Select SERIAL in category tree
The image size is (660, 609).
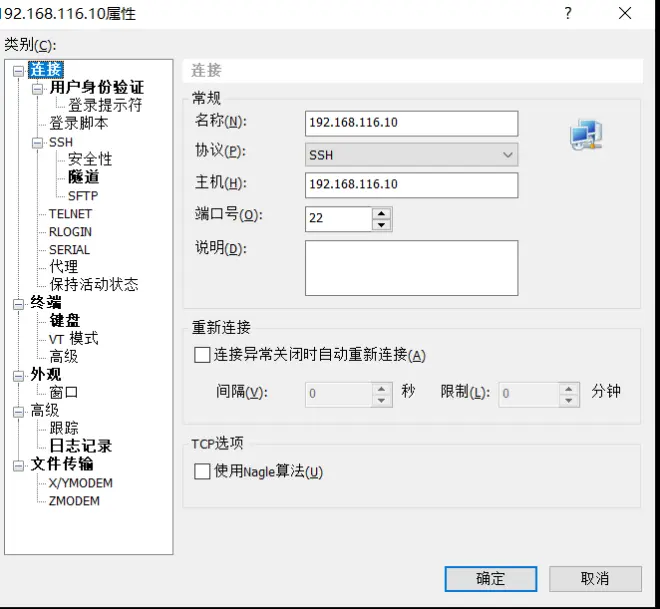(x=69, y=250)
